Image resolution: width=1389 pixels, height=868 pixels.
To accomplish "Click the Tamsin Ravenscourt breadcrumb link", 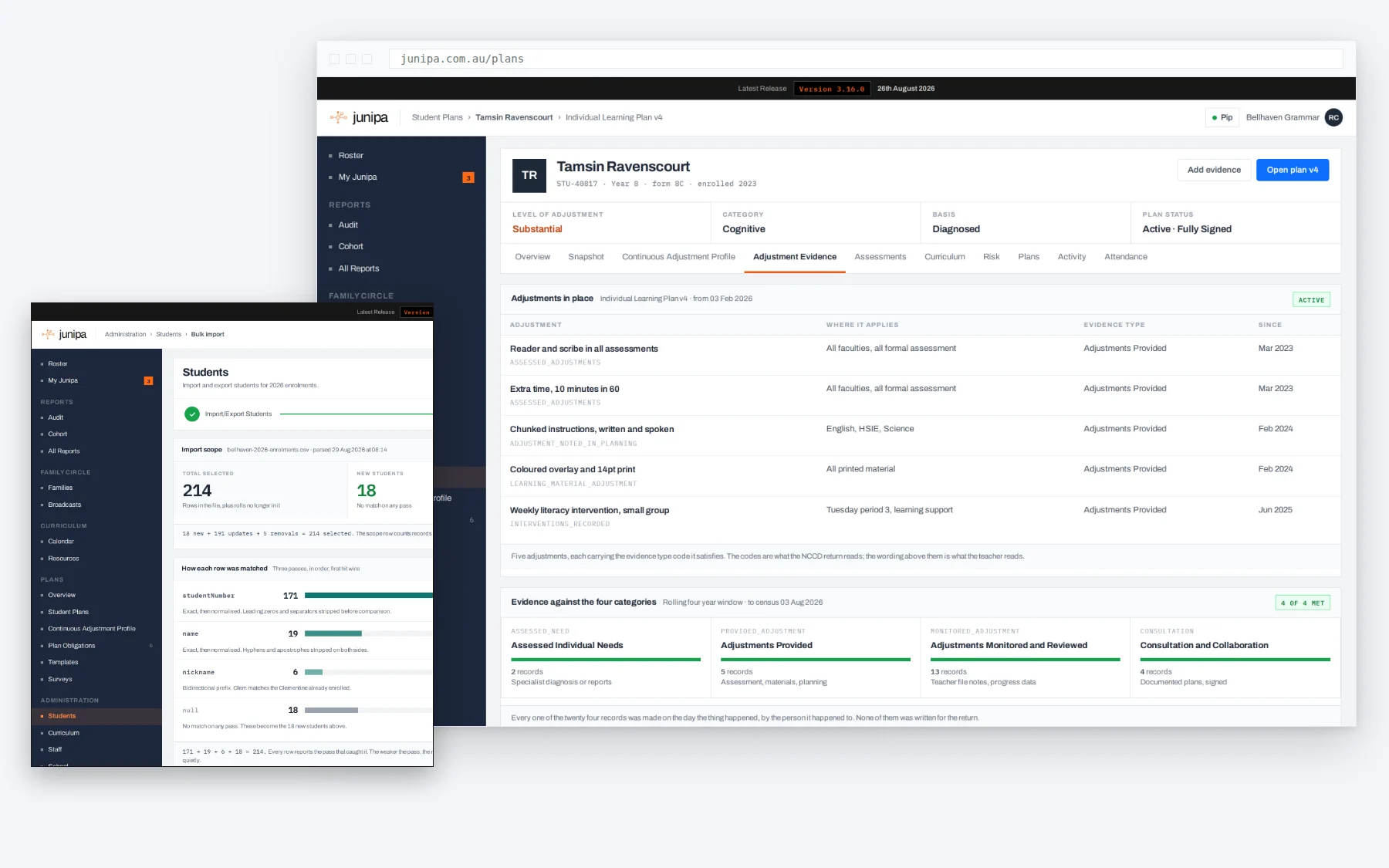I will pyautogui.click(x=514, y=117).
